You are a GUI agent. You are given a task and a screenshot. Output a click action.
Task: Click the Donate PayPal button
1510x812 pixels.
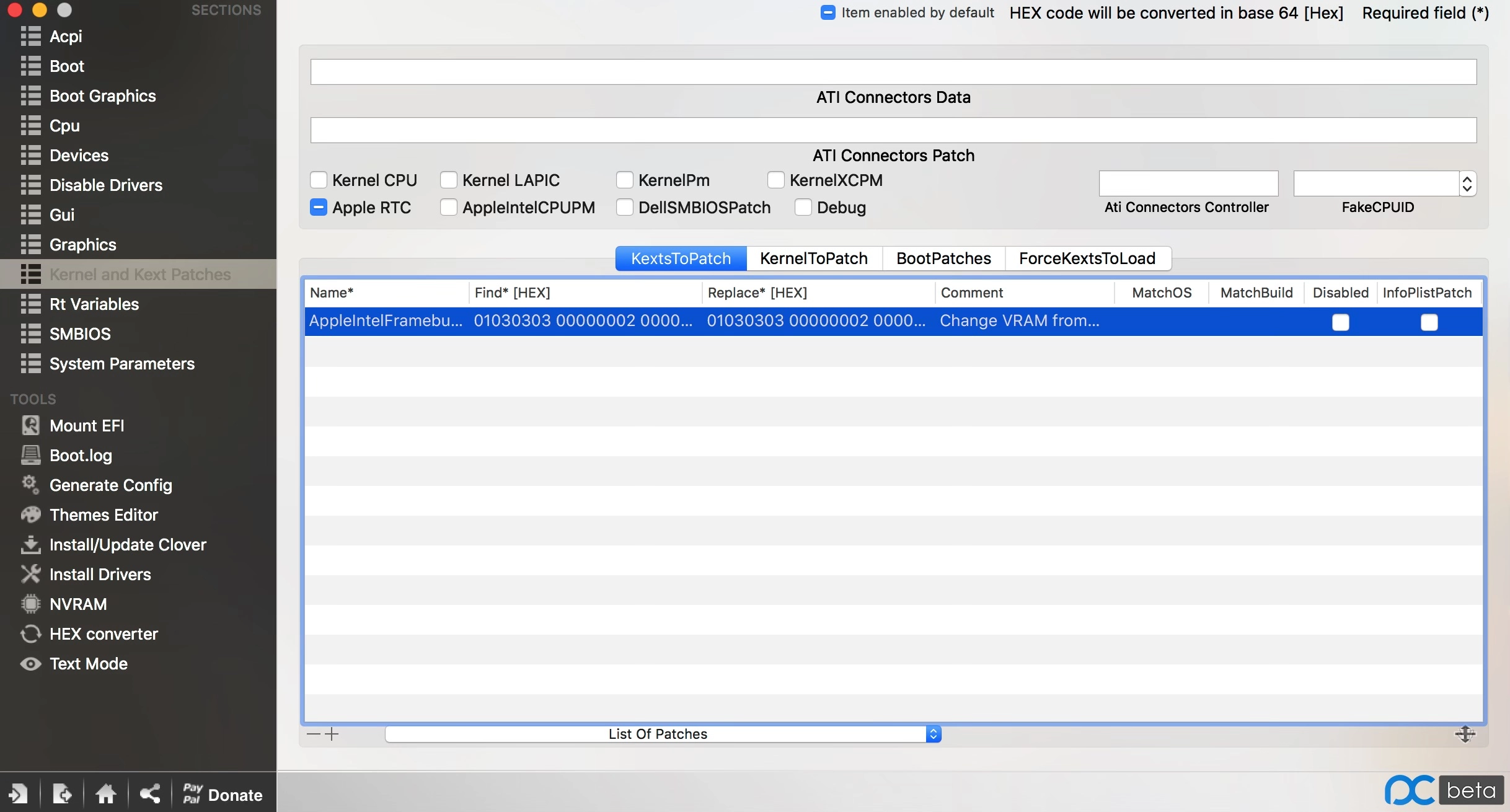coord(223,794)
